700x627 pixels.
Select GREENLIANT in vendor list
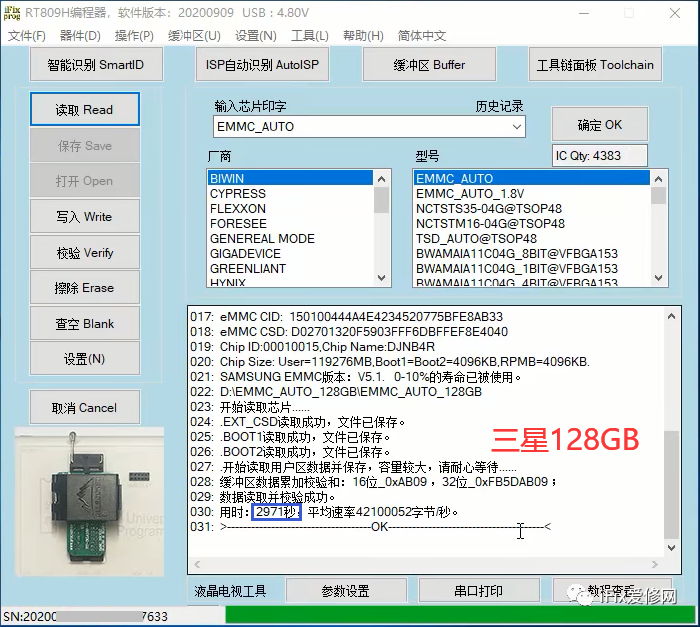click(x=290, y=268)
